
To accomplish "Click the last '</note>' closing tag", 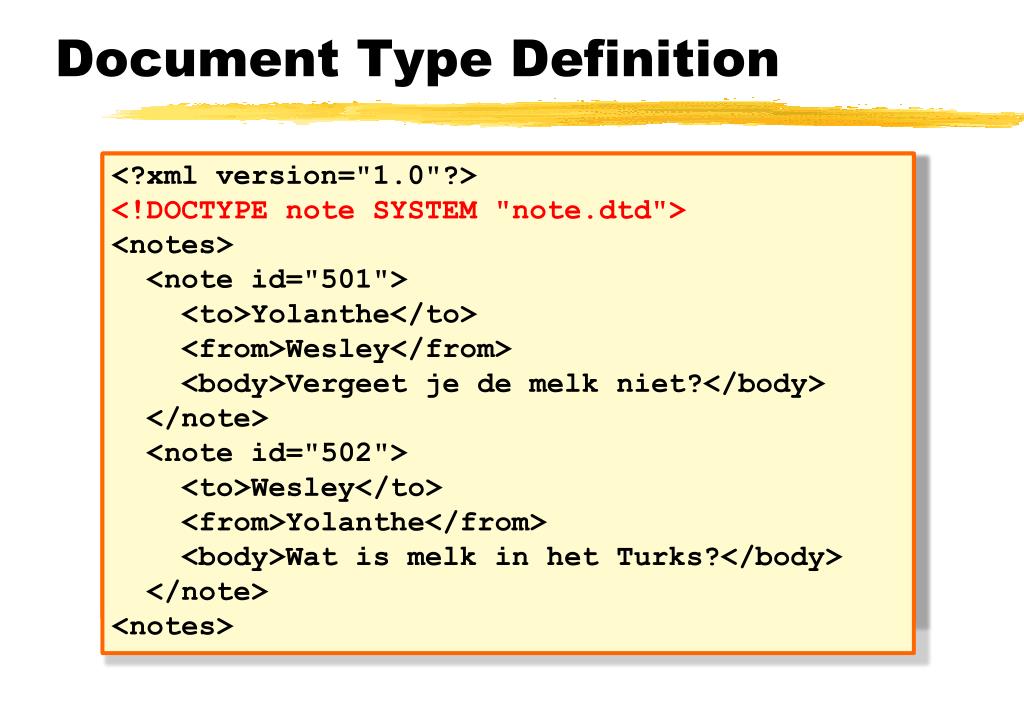I will pyautogui.click(x=207, y=591).
